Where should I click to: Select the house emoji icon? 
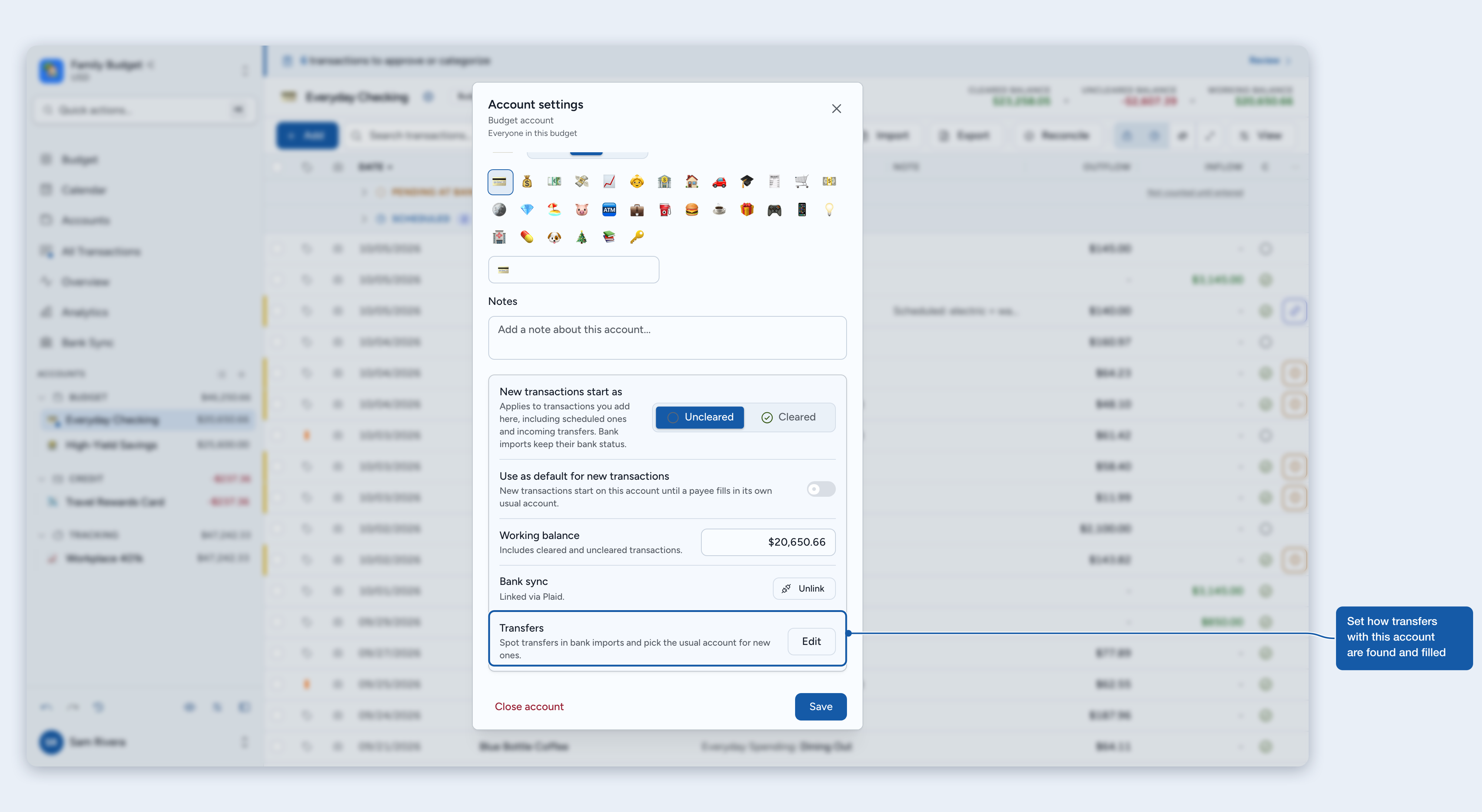click(692, 182)
